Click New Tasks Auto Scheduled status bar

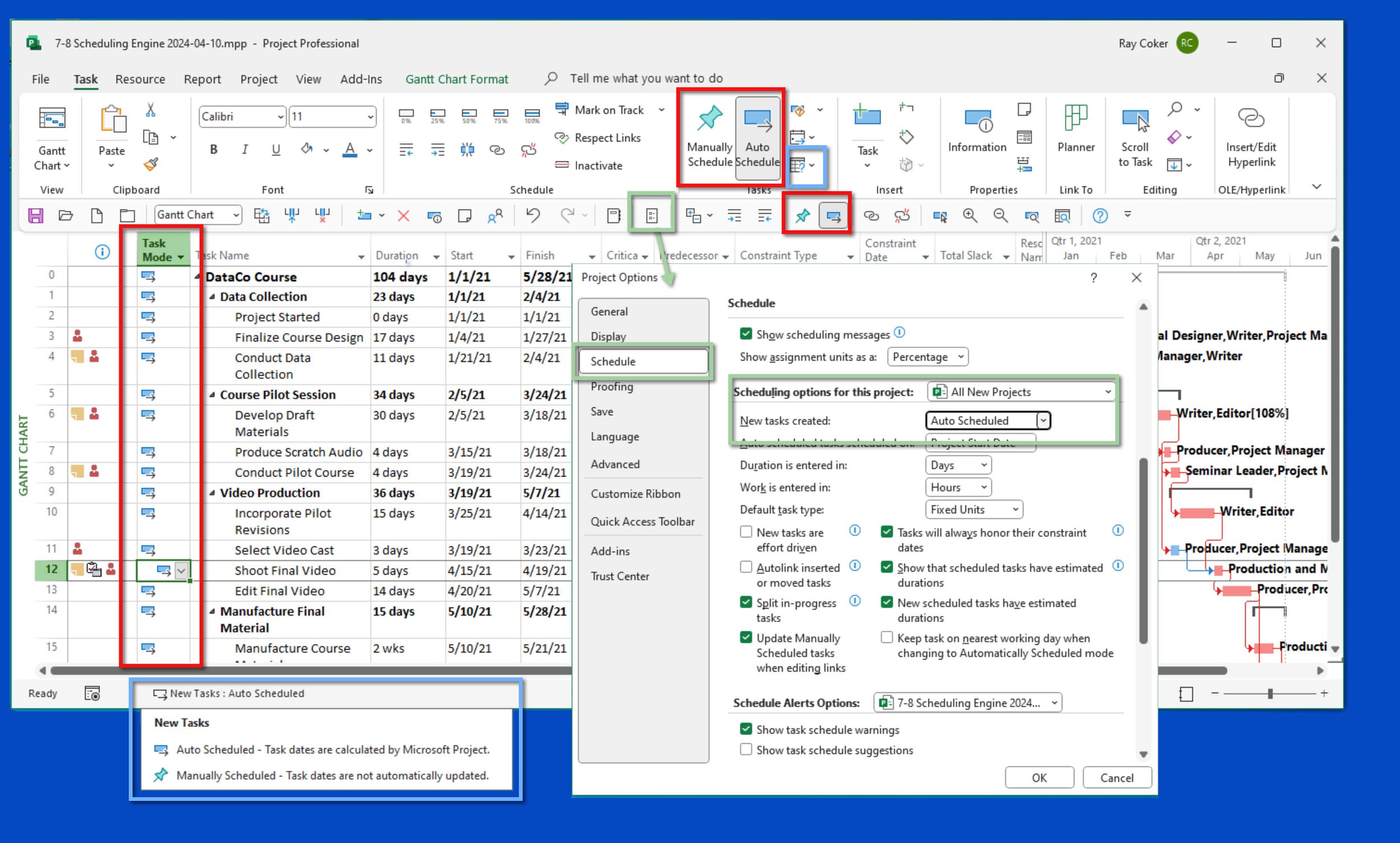[x=229, y=693]
